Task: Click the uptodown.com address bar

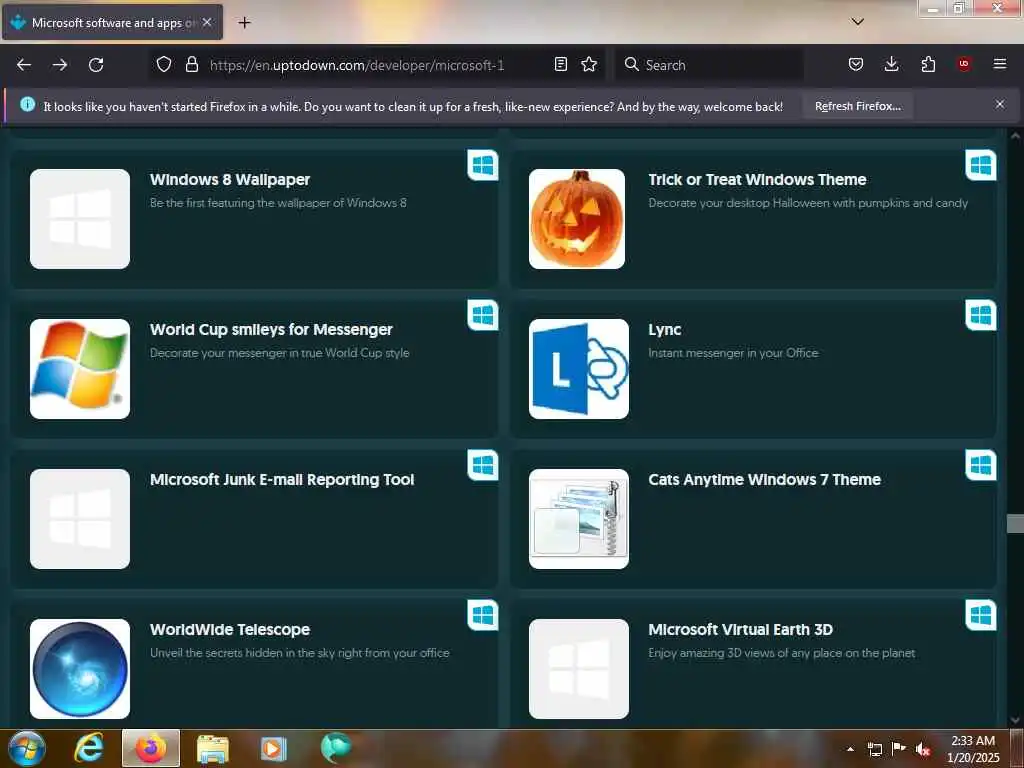Action: click(x=379, y=65)
